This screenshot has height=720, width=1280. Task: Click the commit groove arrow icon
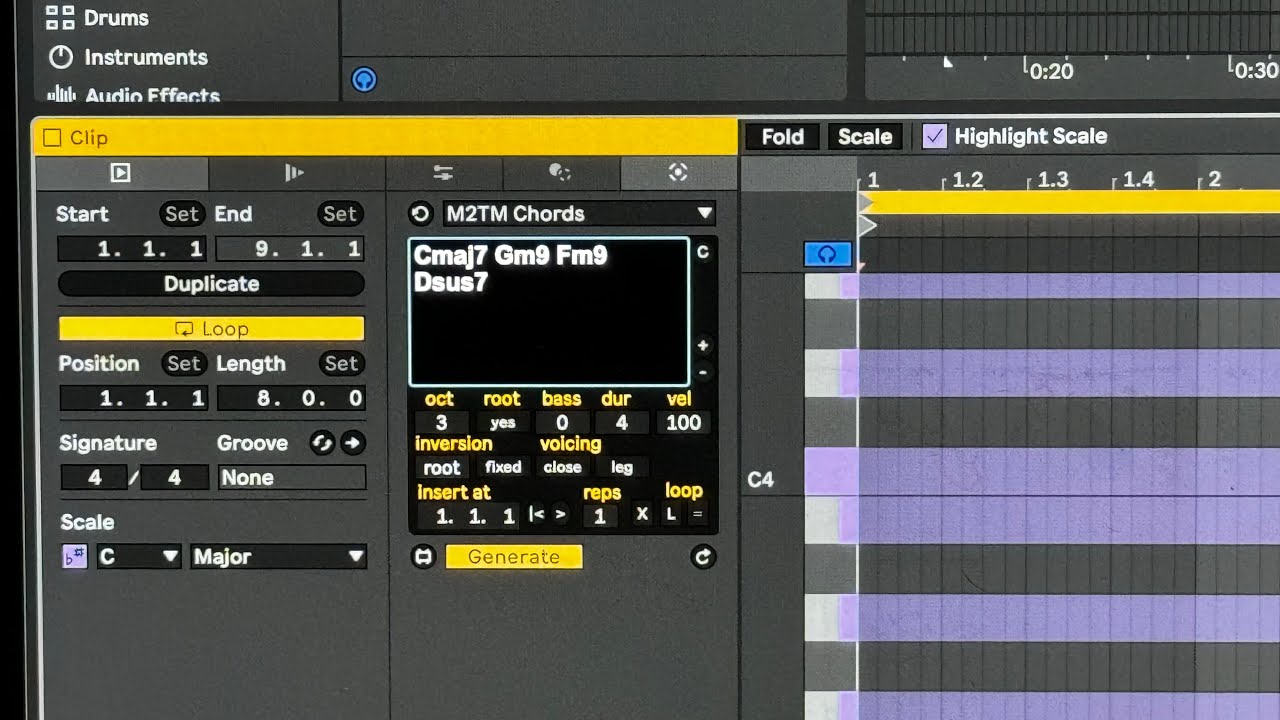[353, 443]
